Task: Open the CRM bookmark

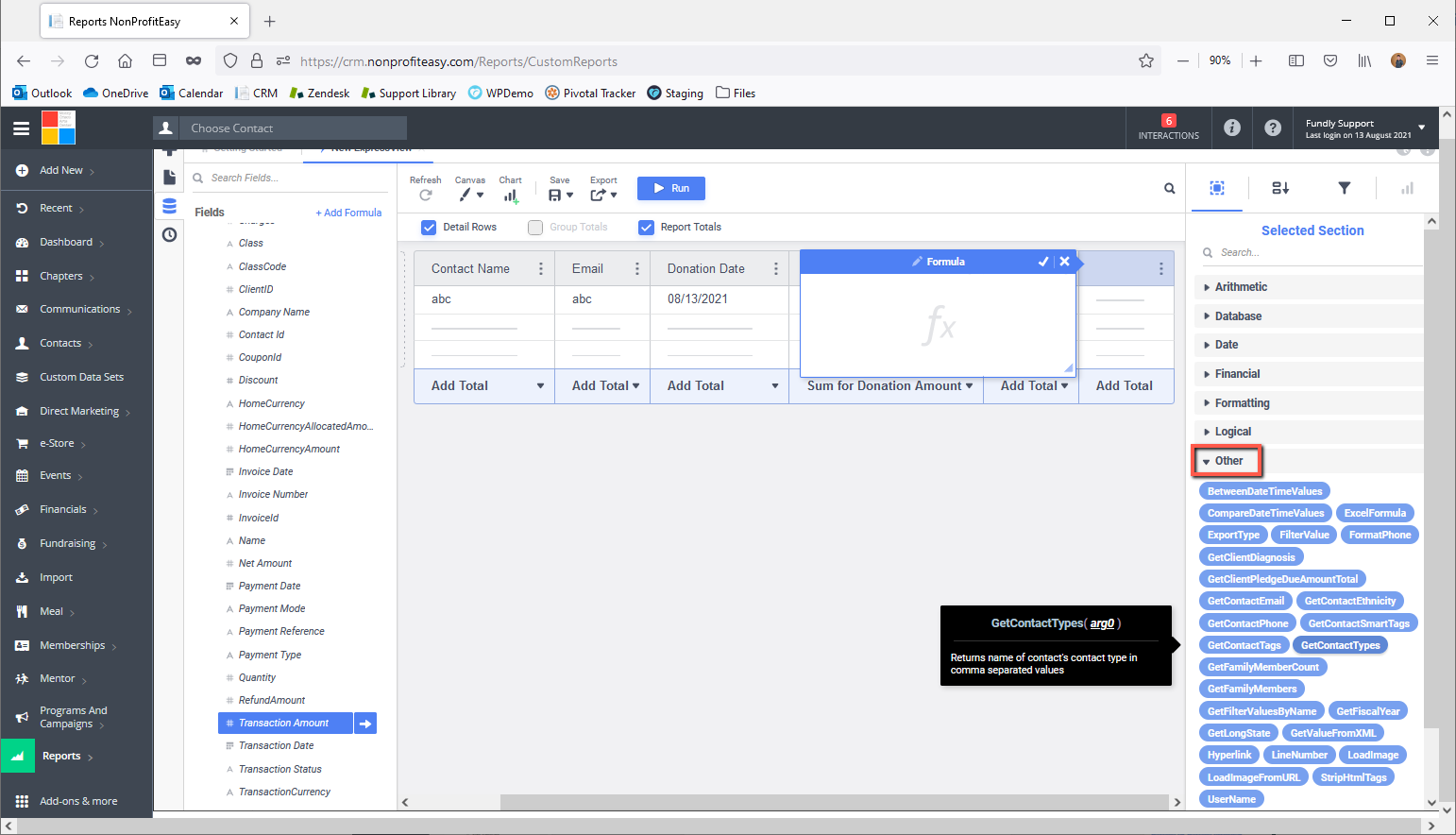Action: [257, 94]
